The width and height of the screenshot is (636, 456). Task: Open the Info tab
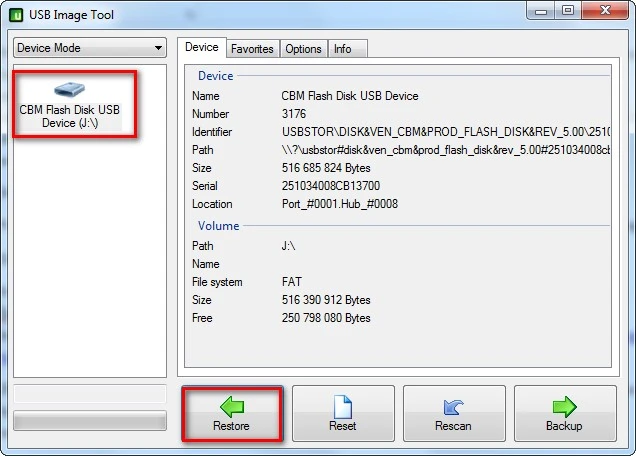[348, 49]
